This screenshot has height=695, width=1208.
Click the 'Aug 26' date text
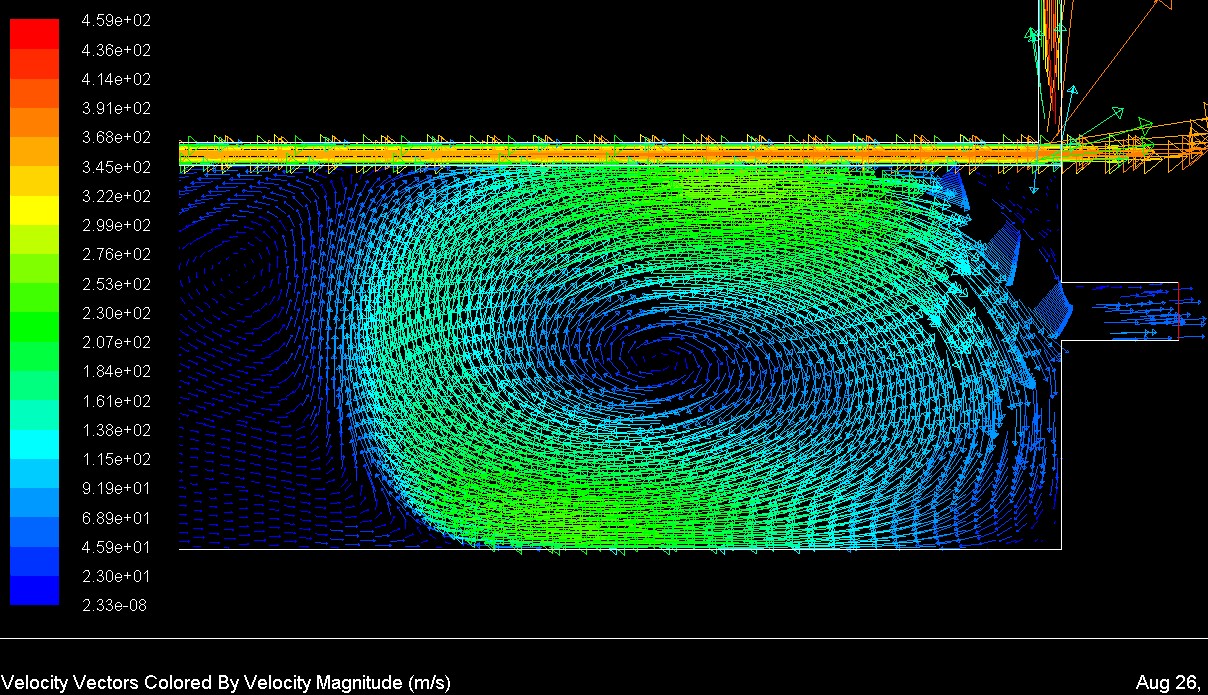point(1167,682)
